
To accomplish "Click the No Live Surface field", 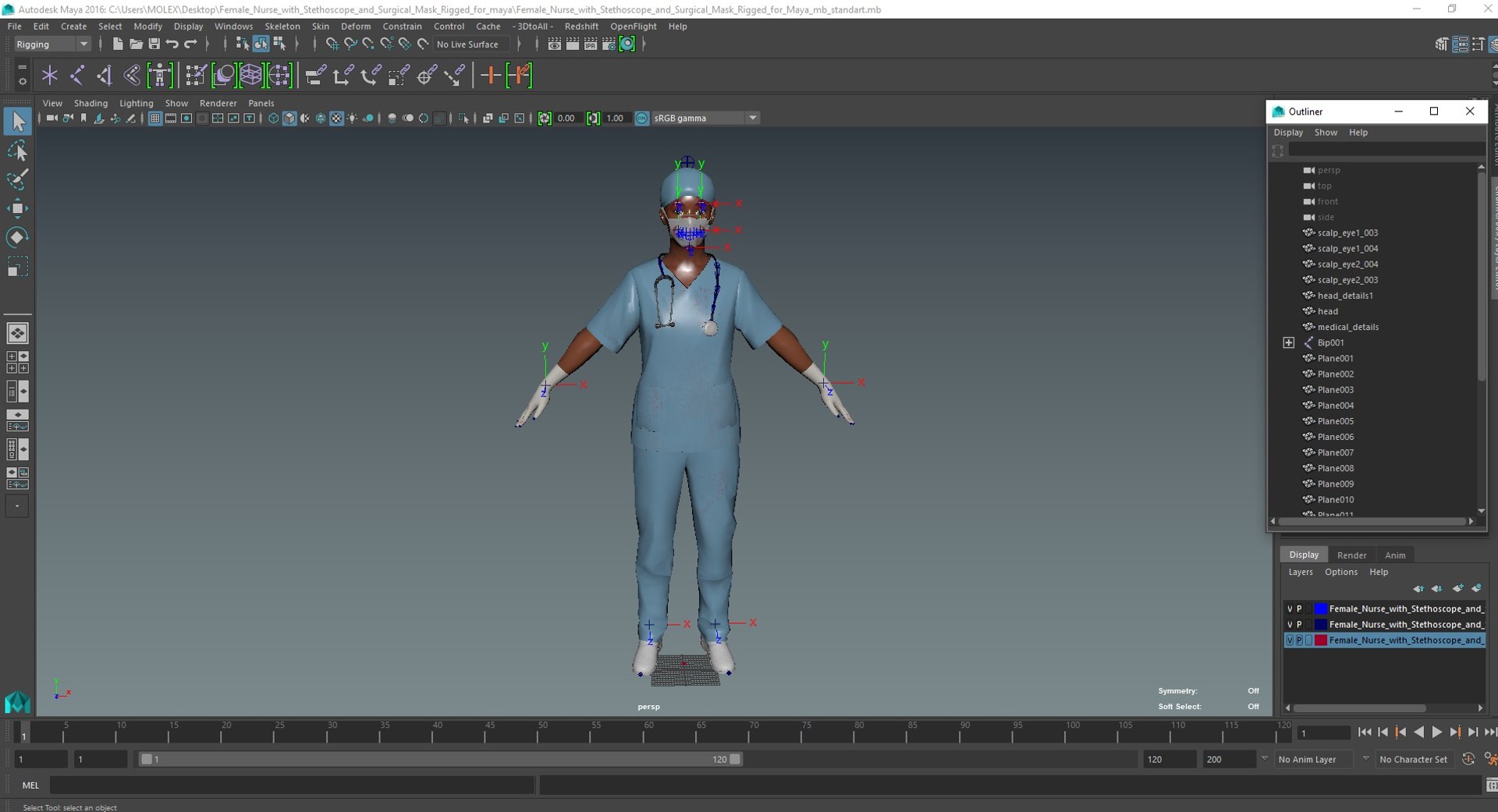I will click(472, 44).
